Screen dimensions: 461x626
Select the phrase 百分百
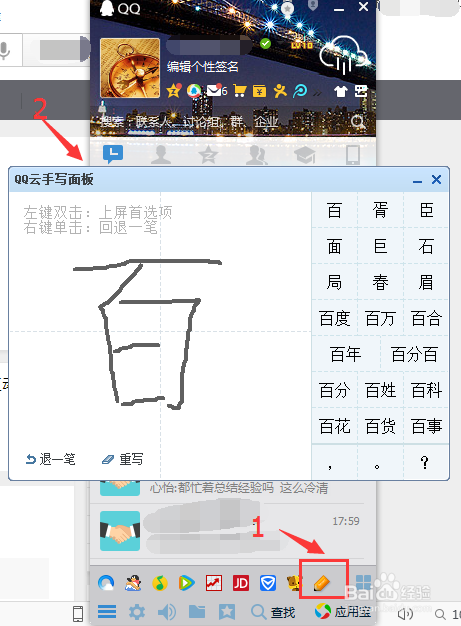(x=415, y=354)
